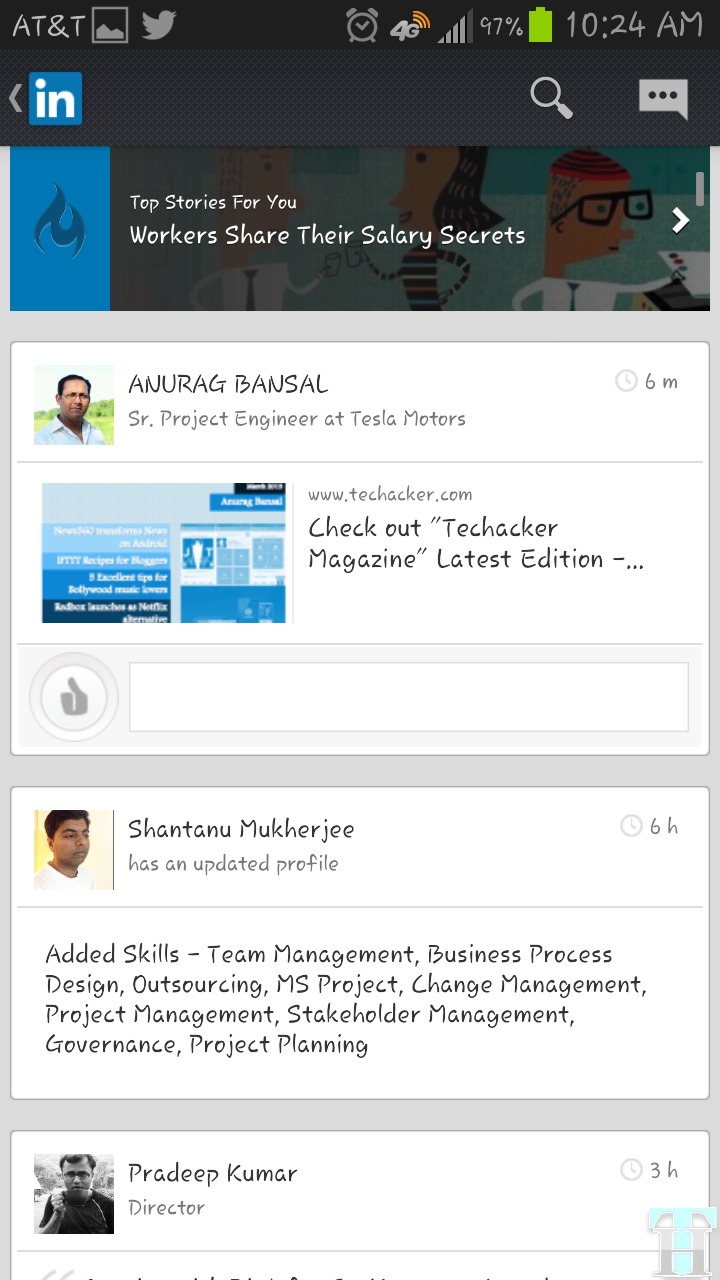Tap the LinkedIn logo home icon
This screenshot has width=720, height=1280.
pyautogui.click(x=55, y=99)
